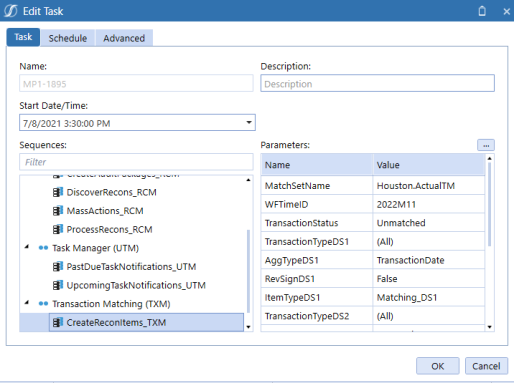Click the clipboard icon in title bar
The width and height of the screenshot is (514, 383).
482,11
